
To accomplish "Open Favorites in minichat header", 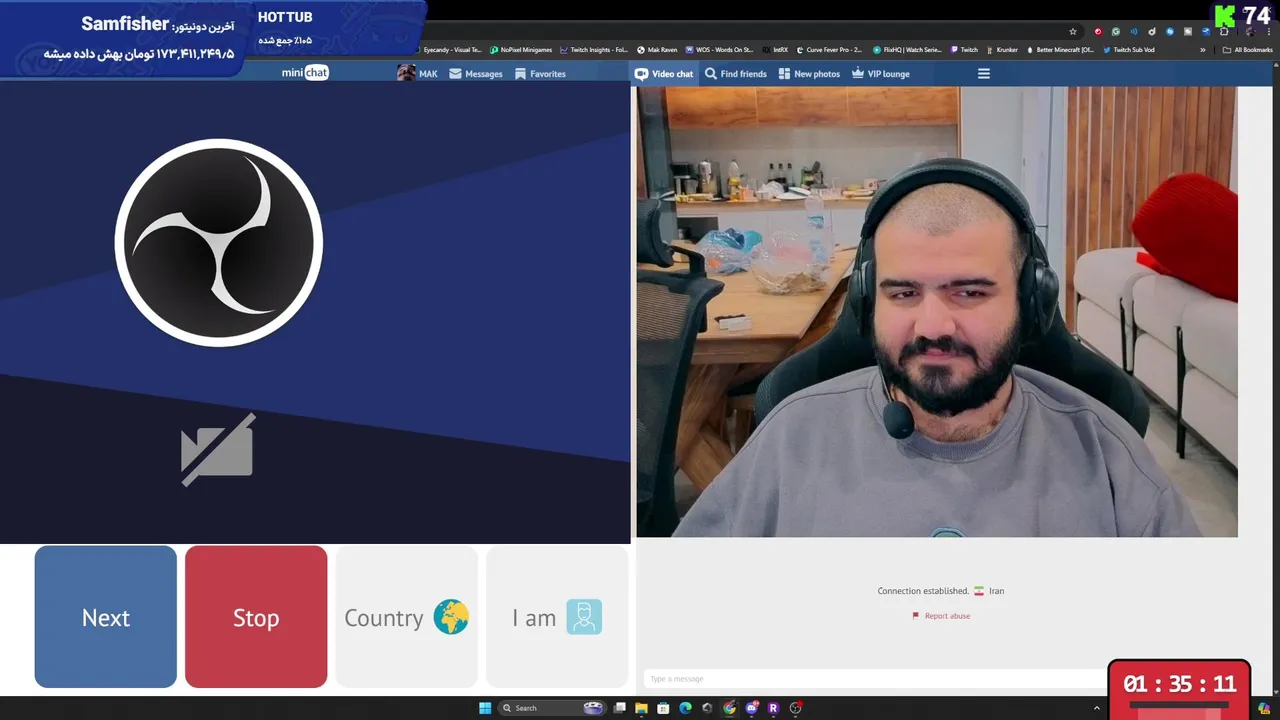I will 540,74.
